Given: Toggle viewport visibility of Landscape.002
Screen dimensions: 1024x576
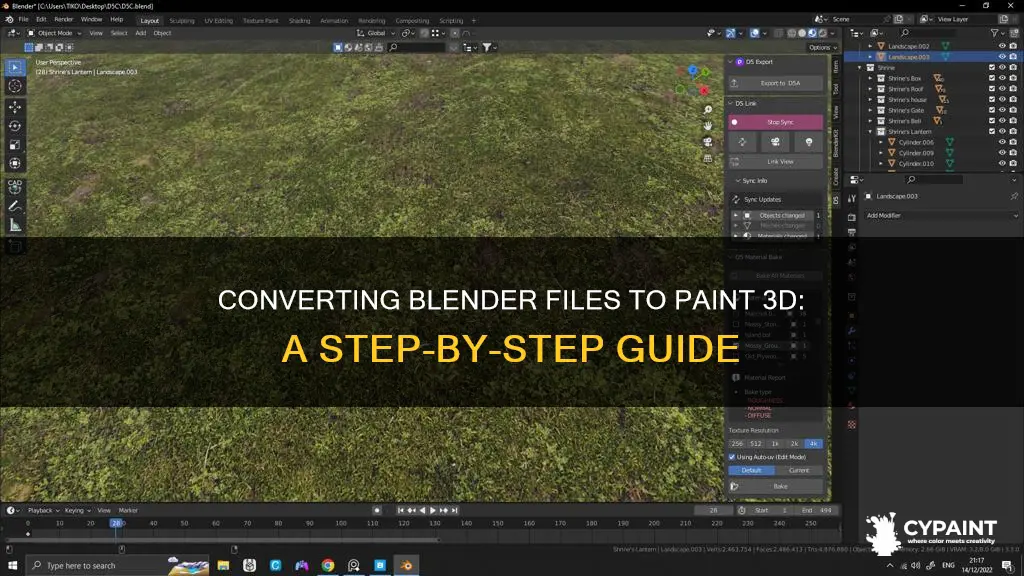Looking at the screenshot, I should [x=1002, y=46].
